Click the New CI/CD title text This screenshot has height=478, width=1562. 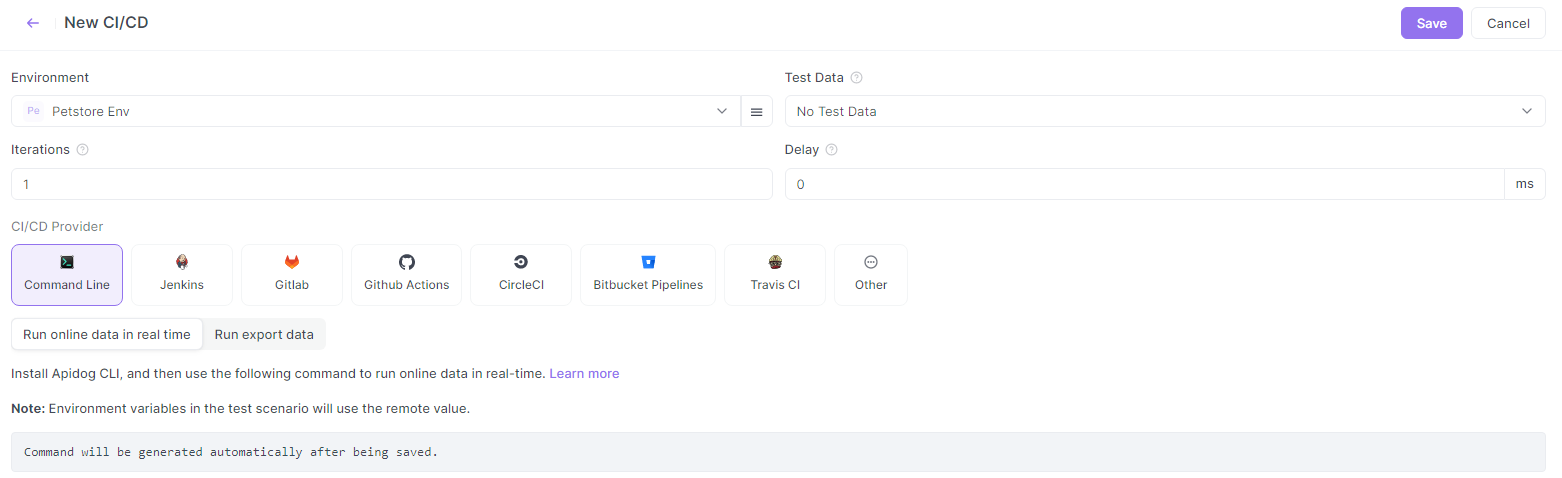point(106,22)
